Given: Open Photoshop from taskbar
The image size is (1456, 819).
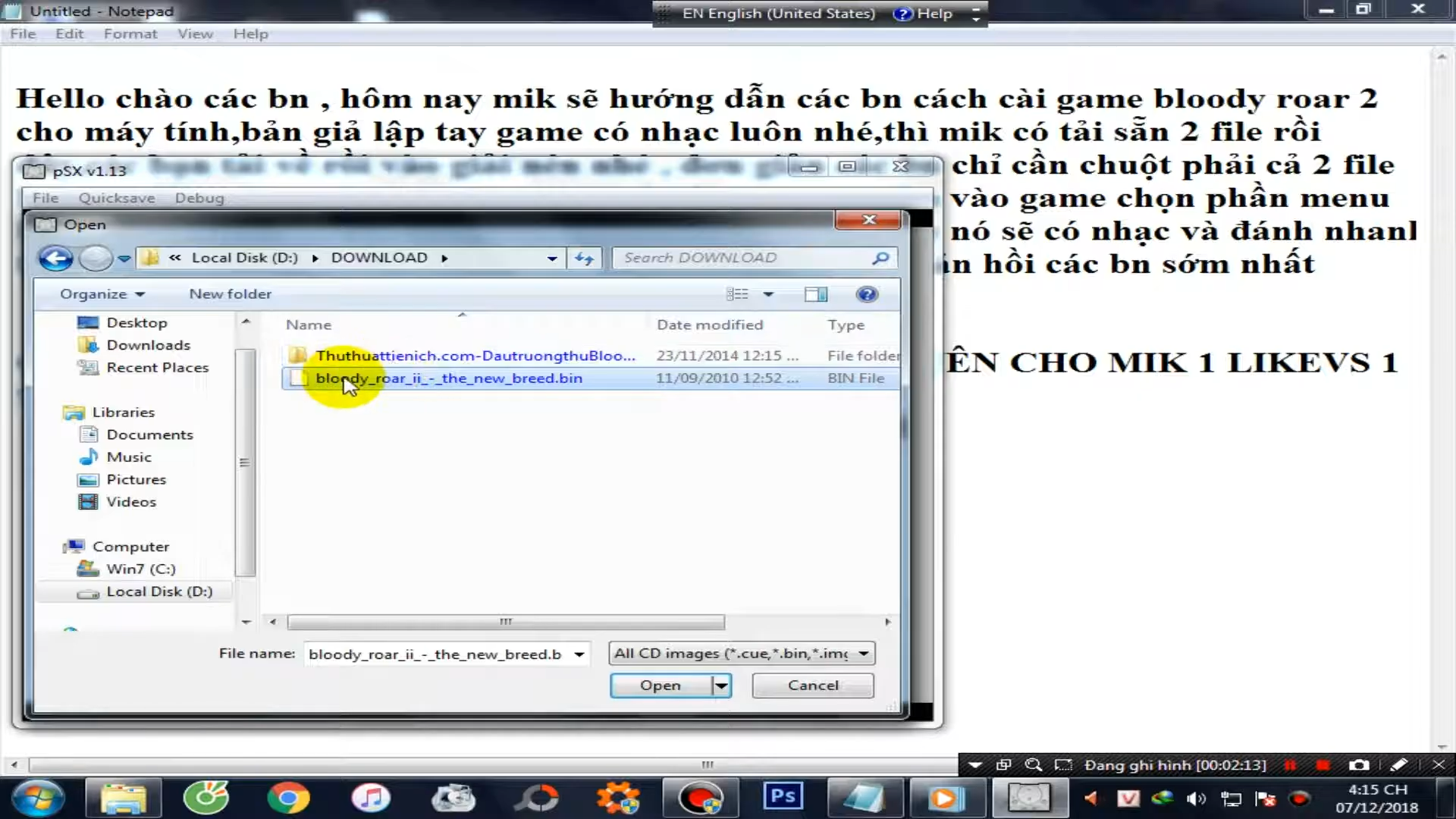Looking at the screenshot, I should (x=783, y=797).
